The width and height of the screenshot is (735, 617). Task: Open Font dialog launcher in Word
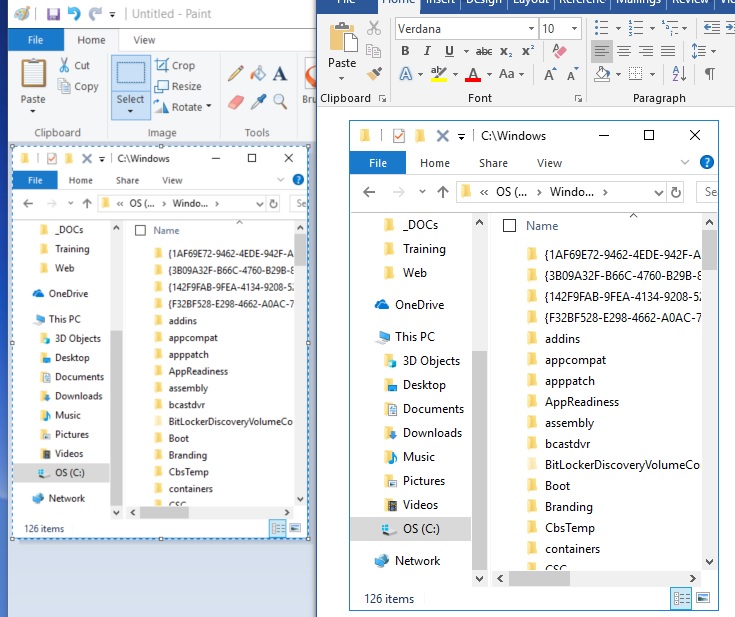click(578, 98)
